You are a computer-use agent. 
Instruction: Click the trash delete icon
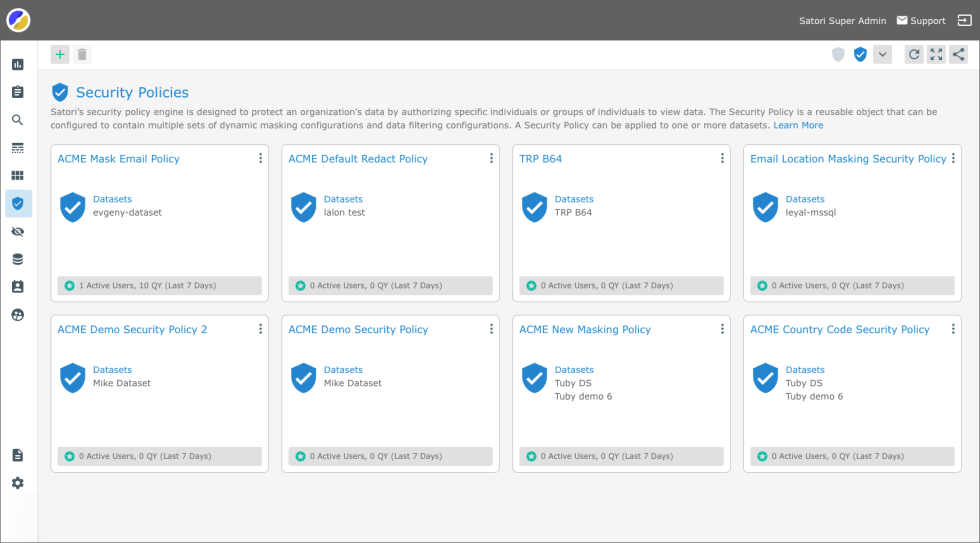point(82,54)
